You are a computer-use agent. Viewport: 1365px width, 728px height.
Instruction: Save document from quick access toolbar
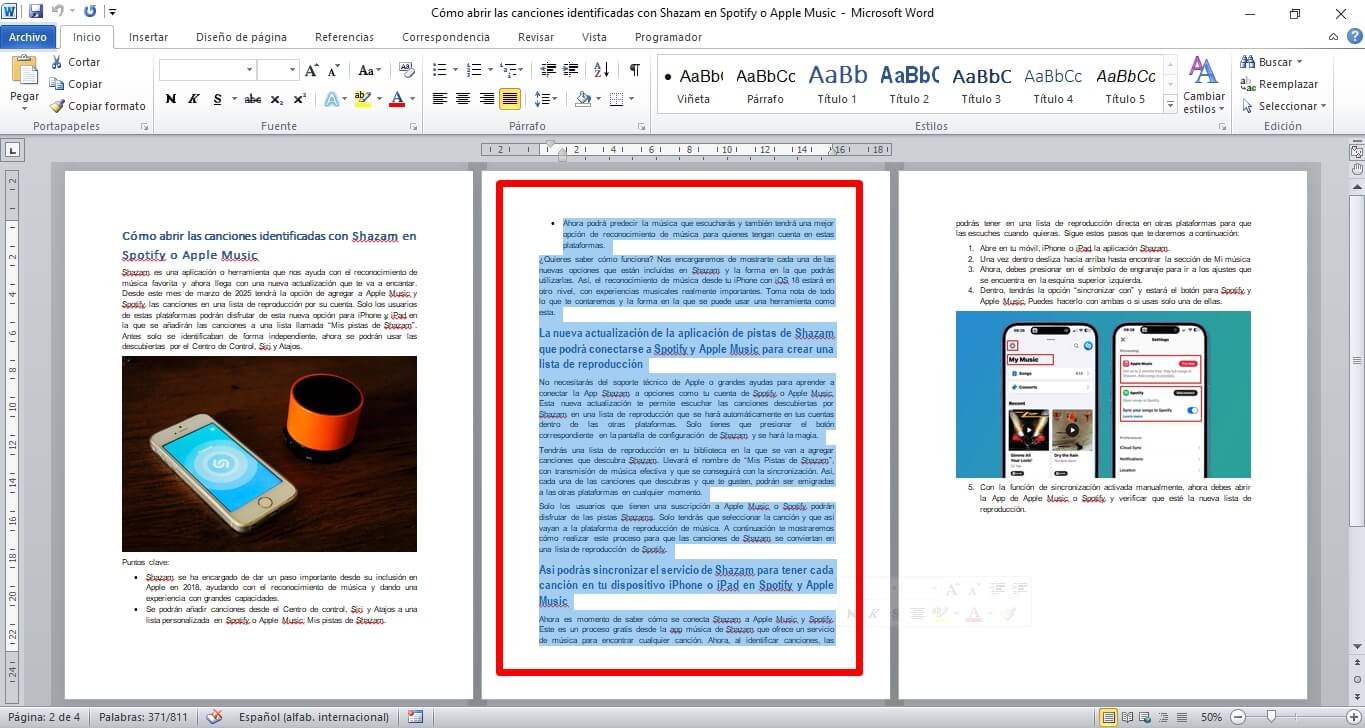pos(36,12)
